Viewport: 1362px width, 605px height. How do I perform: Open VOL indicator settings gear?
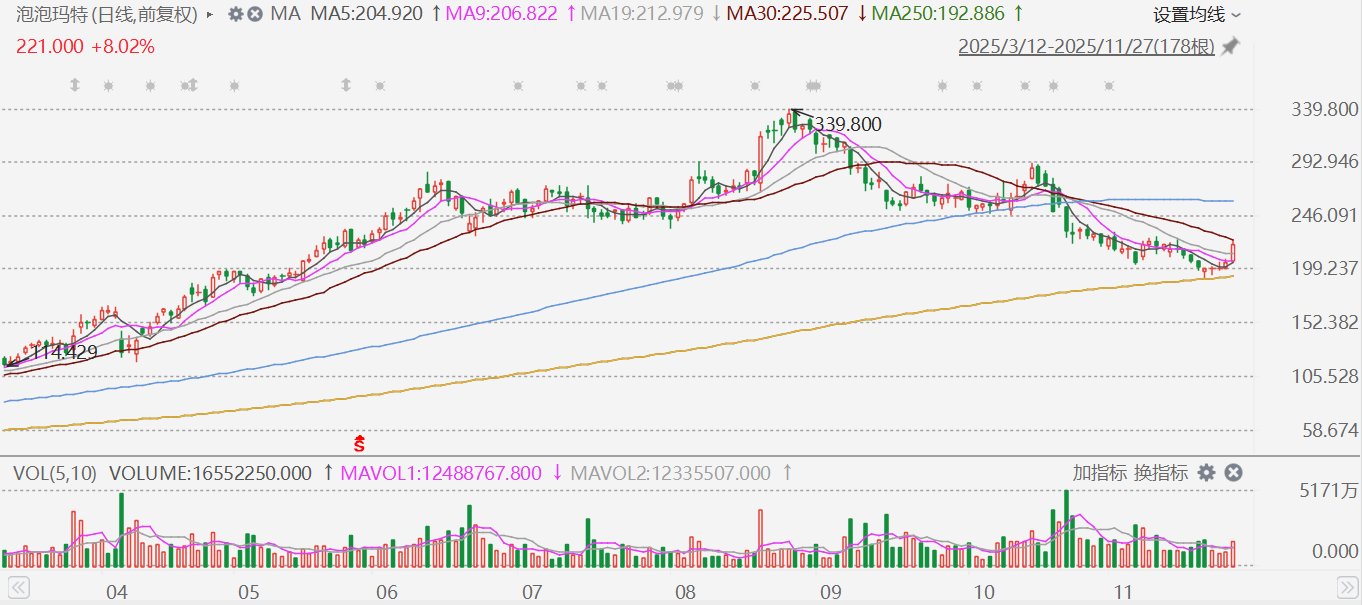click(x=1206, y=473)
